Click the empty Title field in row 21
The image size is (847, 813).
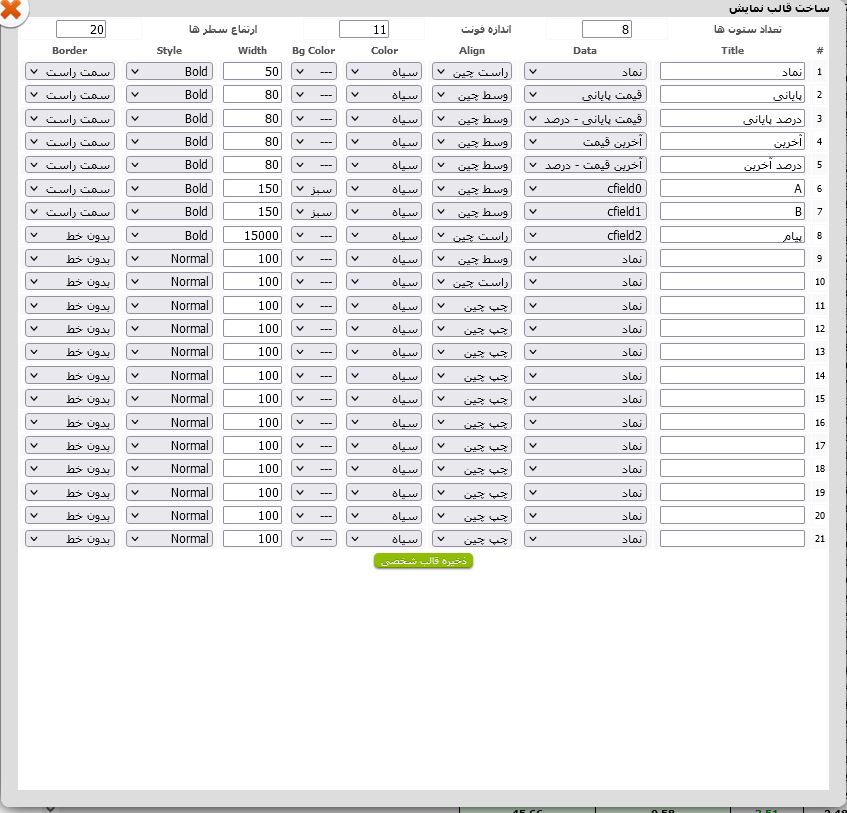coord(732,538)
